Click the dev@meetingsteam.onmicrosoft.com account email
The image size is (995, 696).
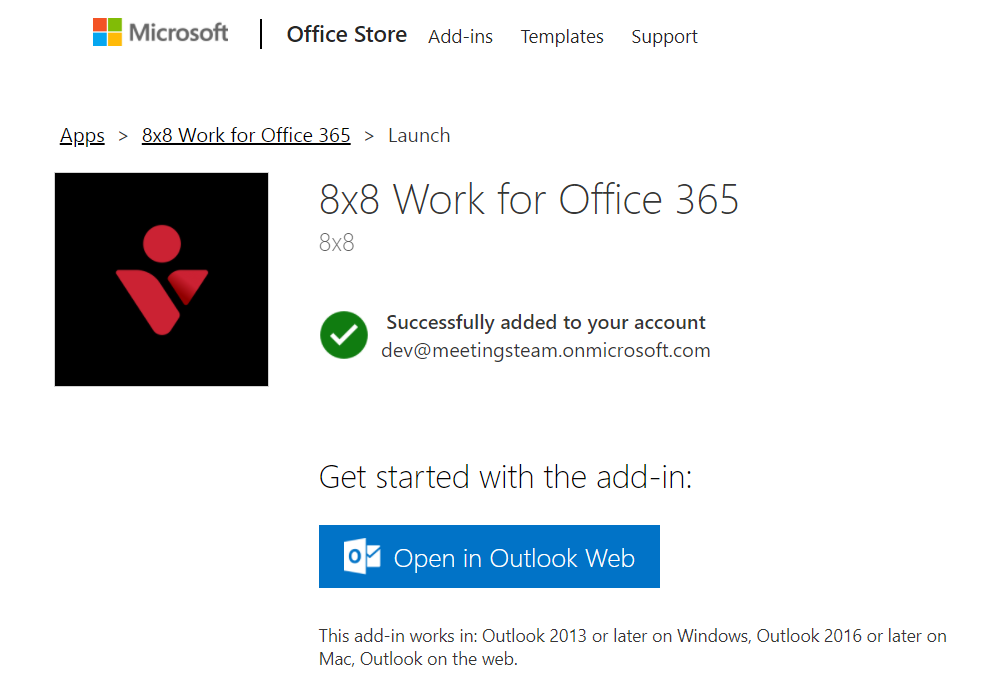(x=546, y=350)
